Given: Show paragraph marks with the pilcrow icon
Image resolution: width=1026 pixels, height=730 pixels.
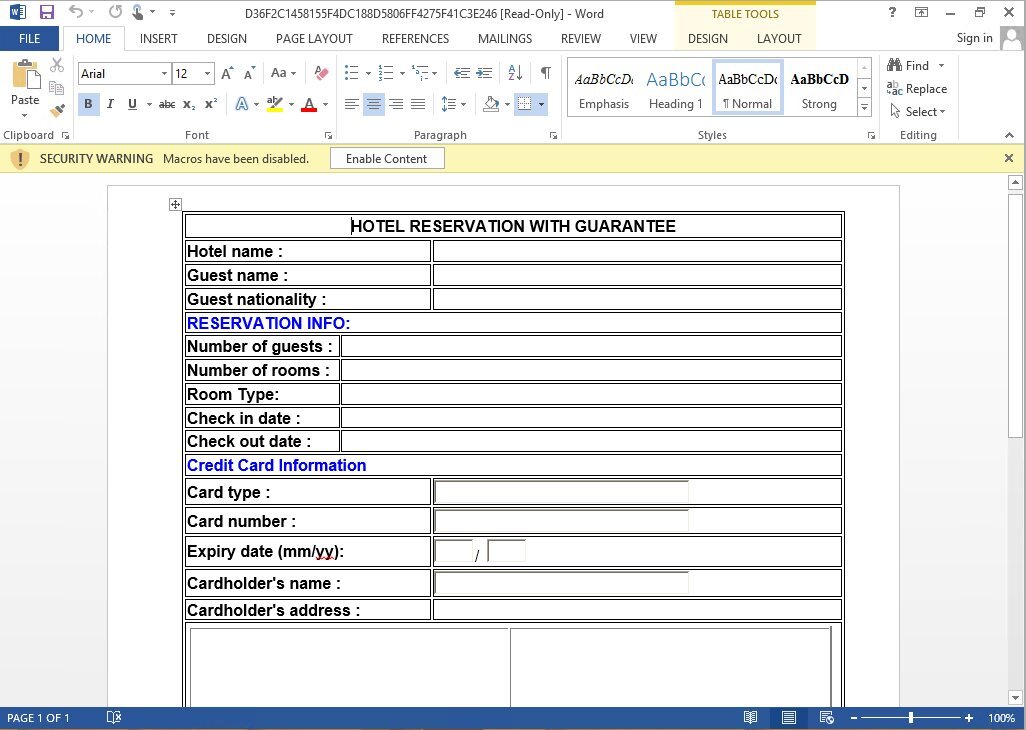Looking at the screenshot, I should click(545, 74).
